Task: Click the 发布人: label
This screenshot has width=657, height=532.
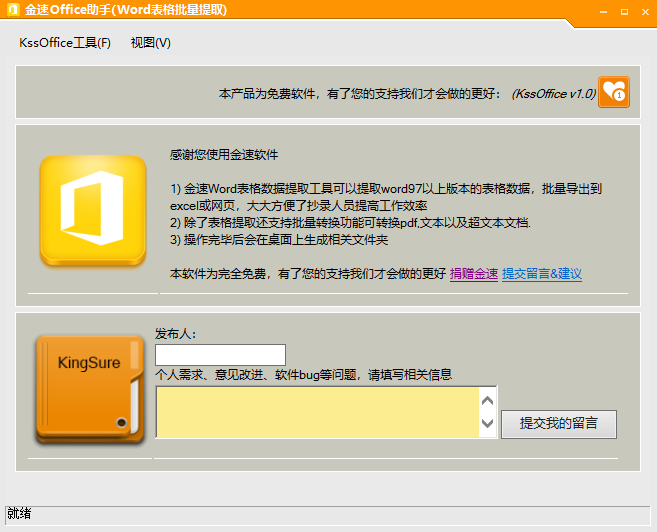Action: pos(176,334)
